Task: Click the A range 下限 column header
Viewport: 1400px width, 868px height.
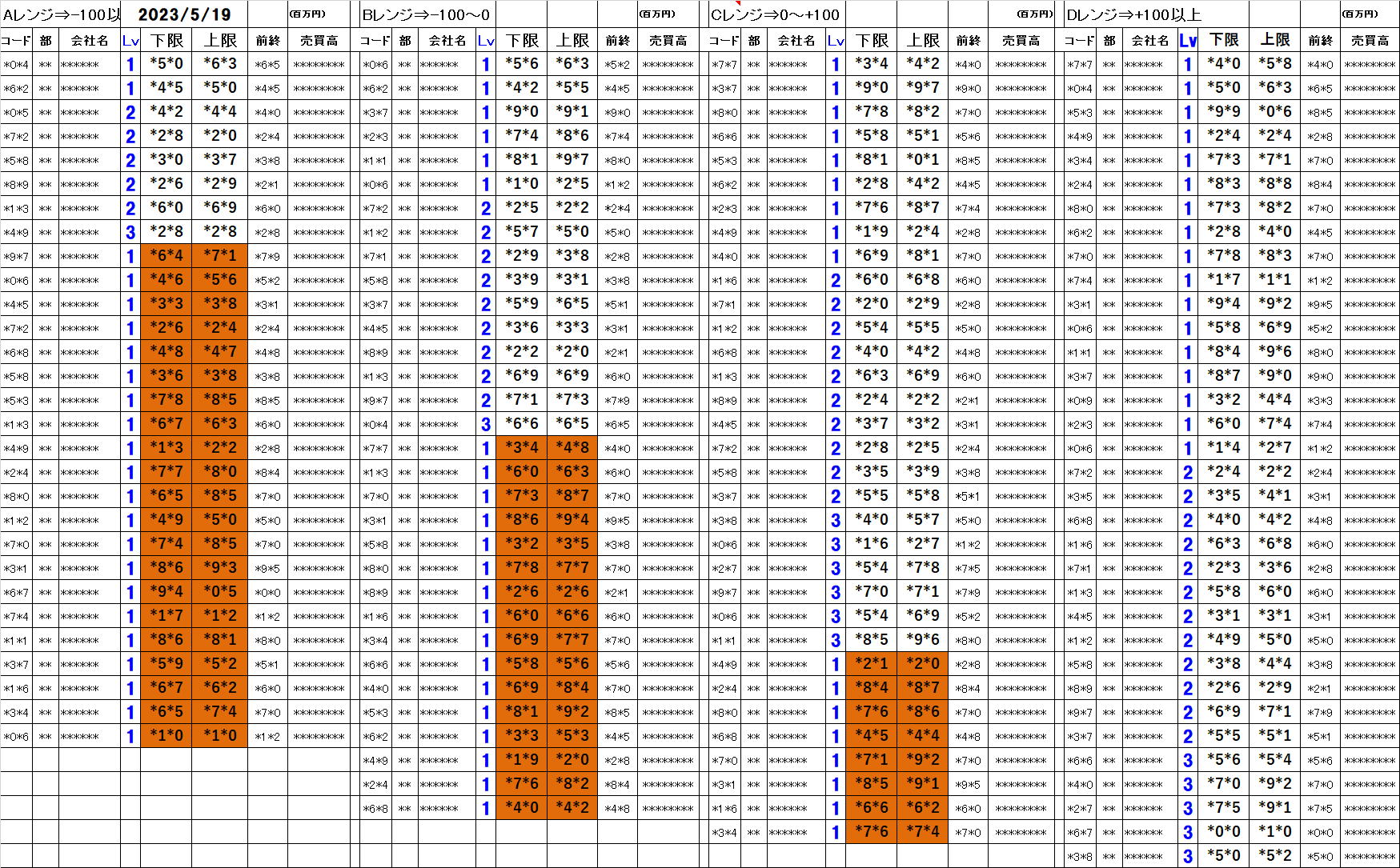Action: [166, 40]
